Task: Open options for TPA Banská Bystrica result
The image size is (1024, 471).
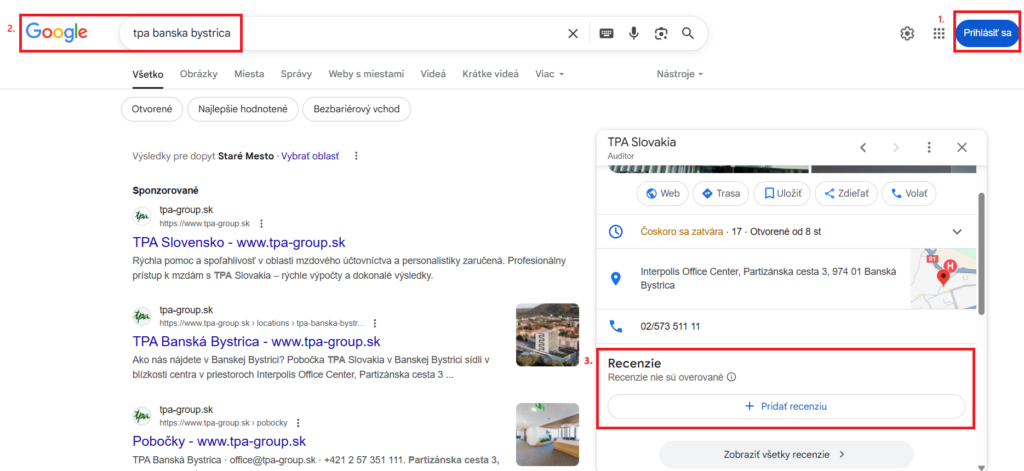Action: point(375,323)
